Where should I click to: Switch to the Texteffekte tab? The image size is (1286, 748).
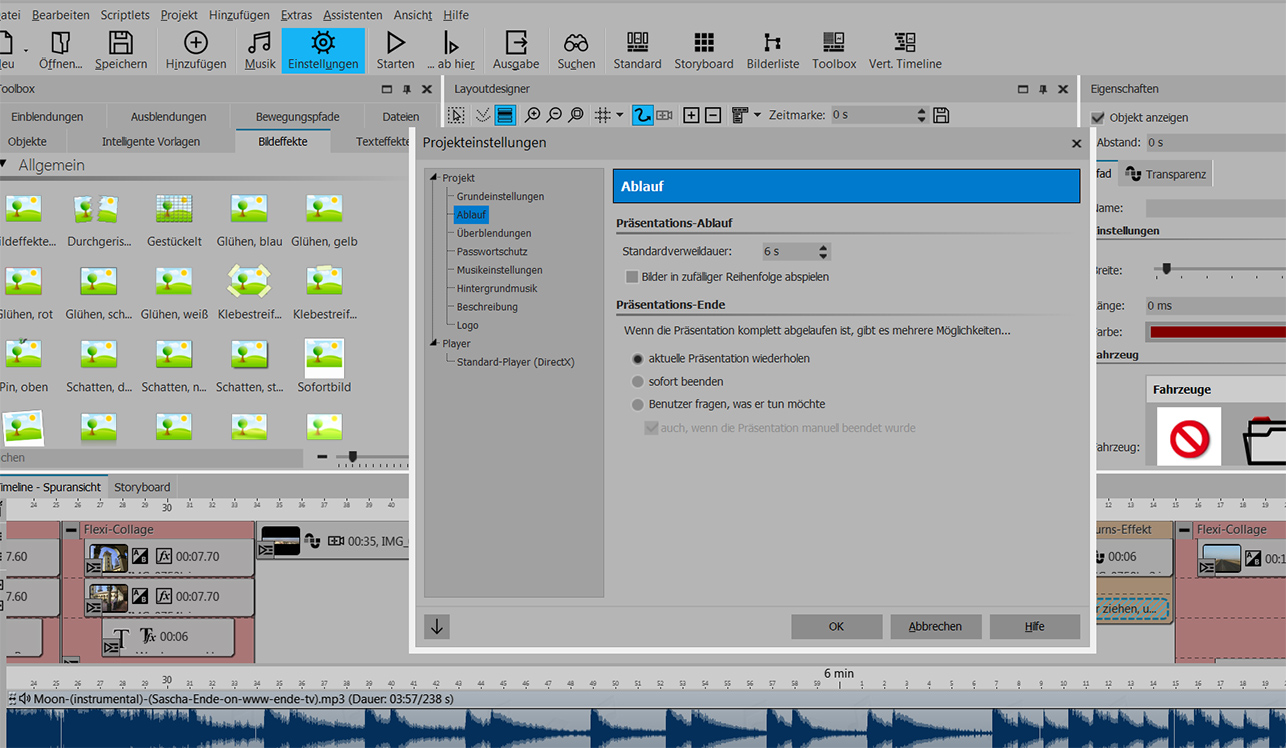pyautogui.click(x=382, y=142)
